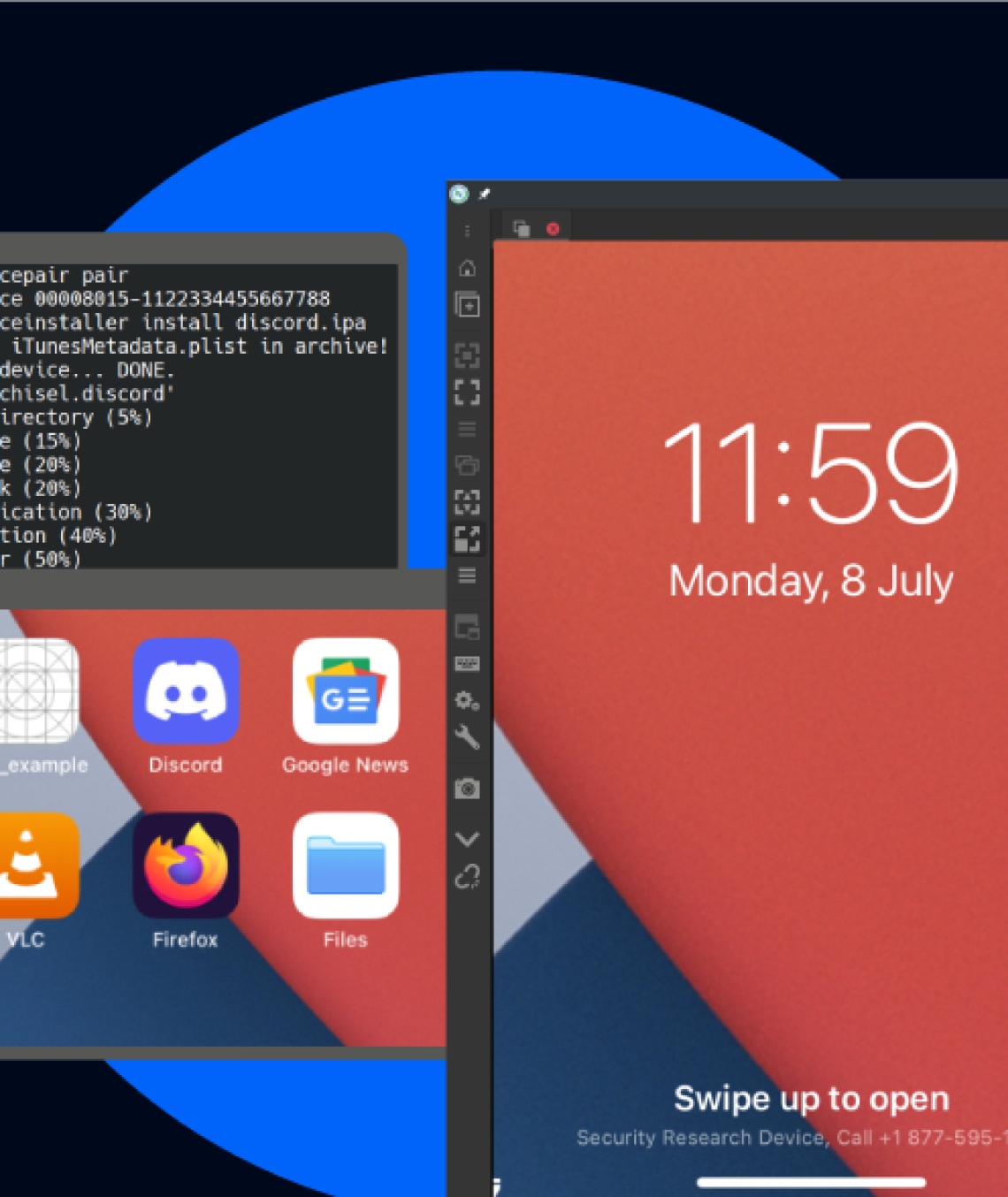
Task: Click terminal line ending device... DONE.
Action: pos(88,370)
